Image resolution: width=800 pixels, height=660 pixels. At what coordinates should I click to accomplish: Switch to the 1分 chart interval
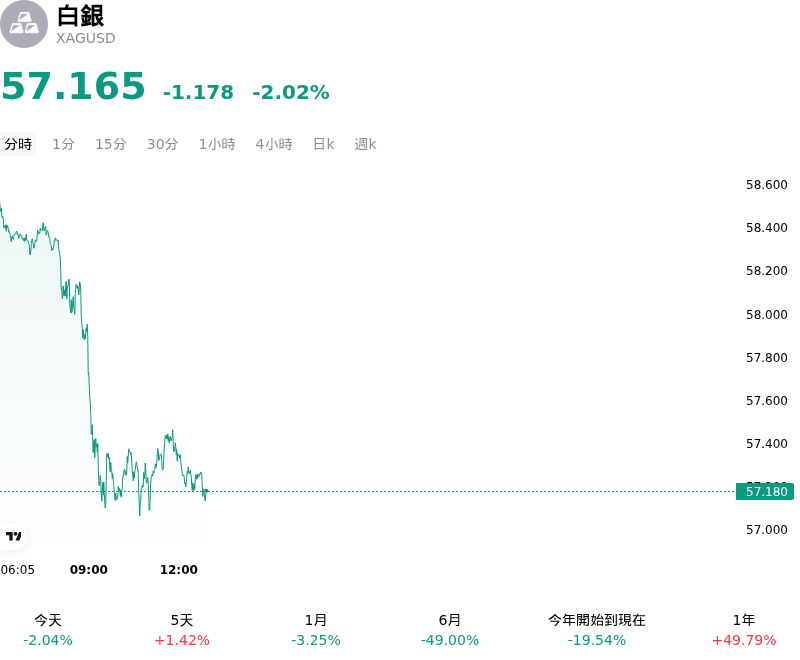pyautogui.click(x=63, y=144)
